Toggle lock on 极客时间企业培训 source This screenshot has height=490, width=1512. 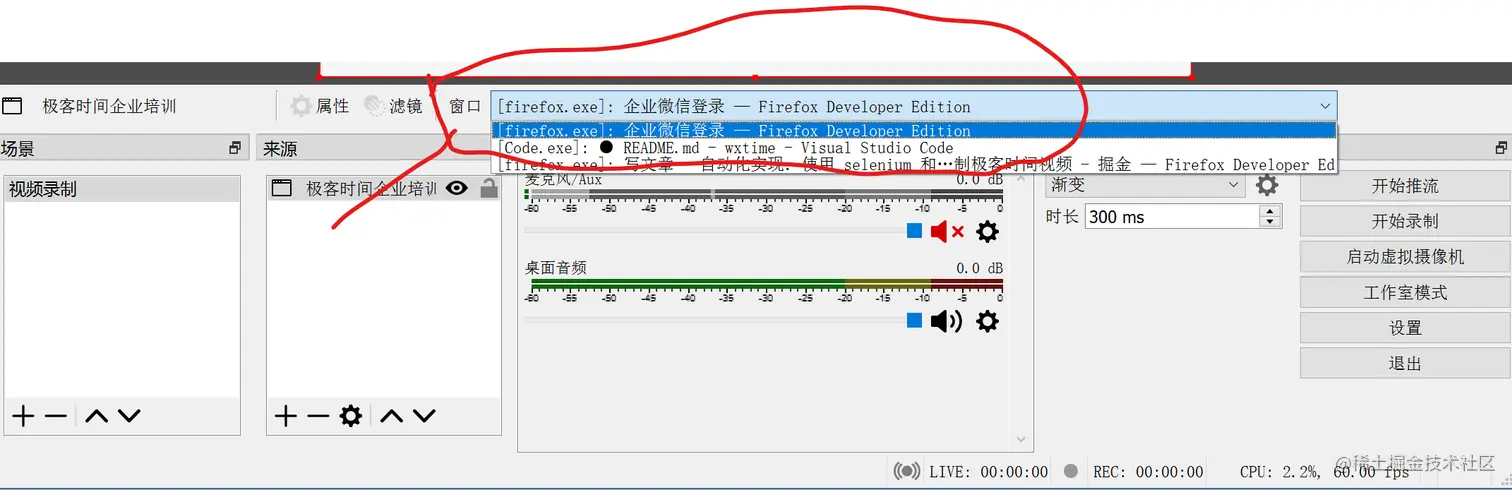click(x=489, y=188)
